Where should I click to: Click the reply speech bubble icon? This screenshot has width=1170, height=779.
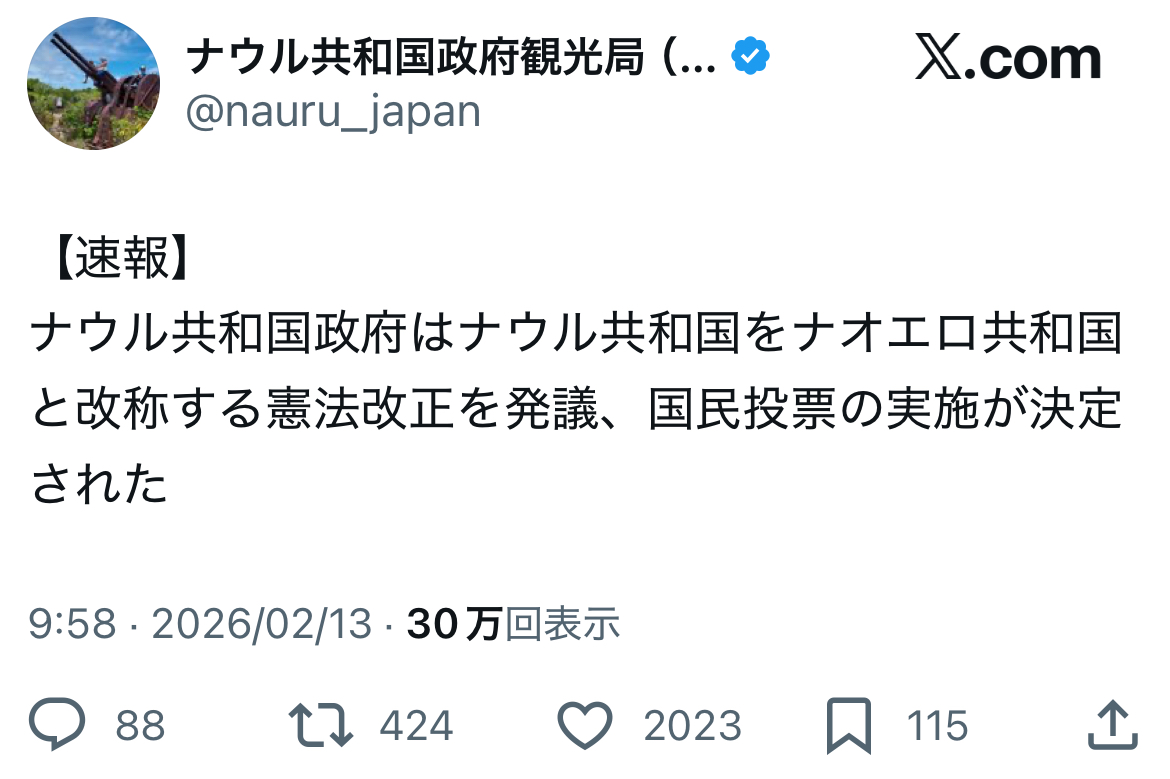[x=57, y=725]
